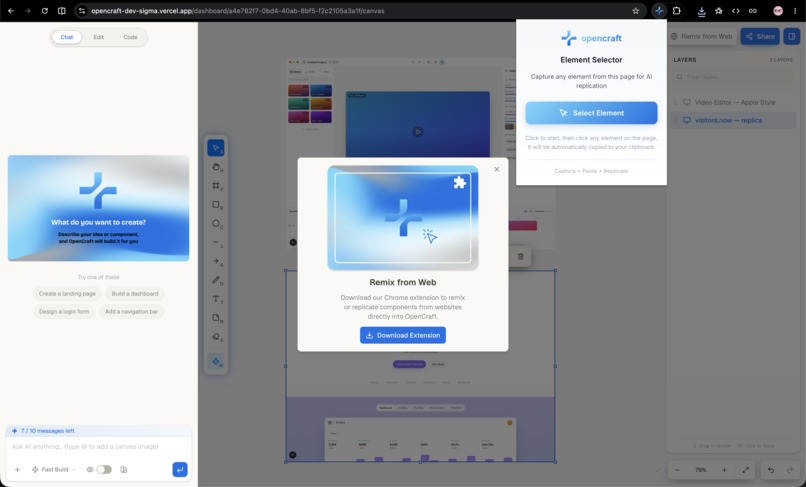Go forward in browser history
Image resolution: width=806 pixels, height=487 pixels.
(x=28, y=11)
